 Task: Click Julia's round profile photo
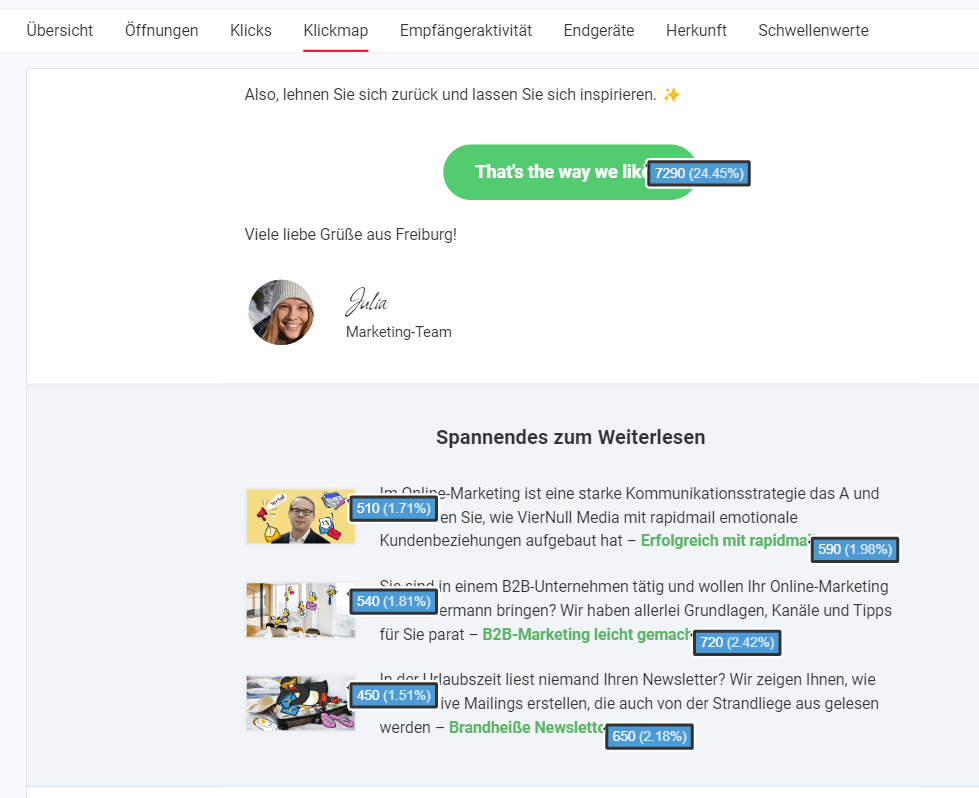tap(281, 312)
